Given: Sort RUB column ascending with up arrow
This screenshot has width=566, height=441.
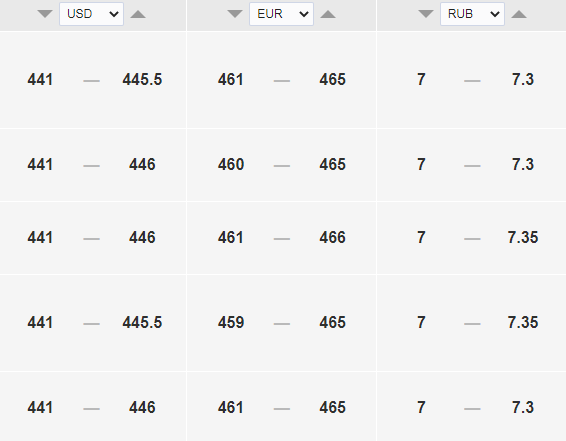Looking at the screenshot, I should pos(519,14).
